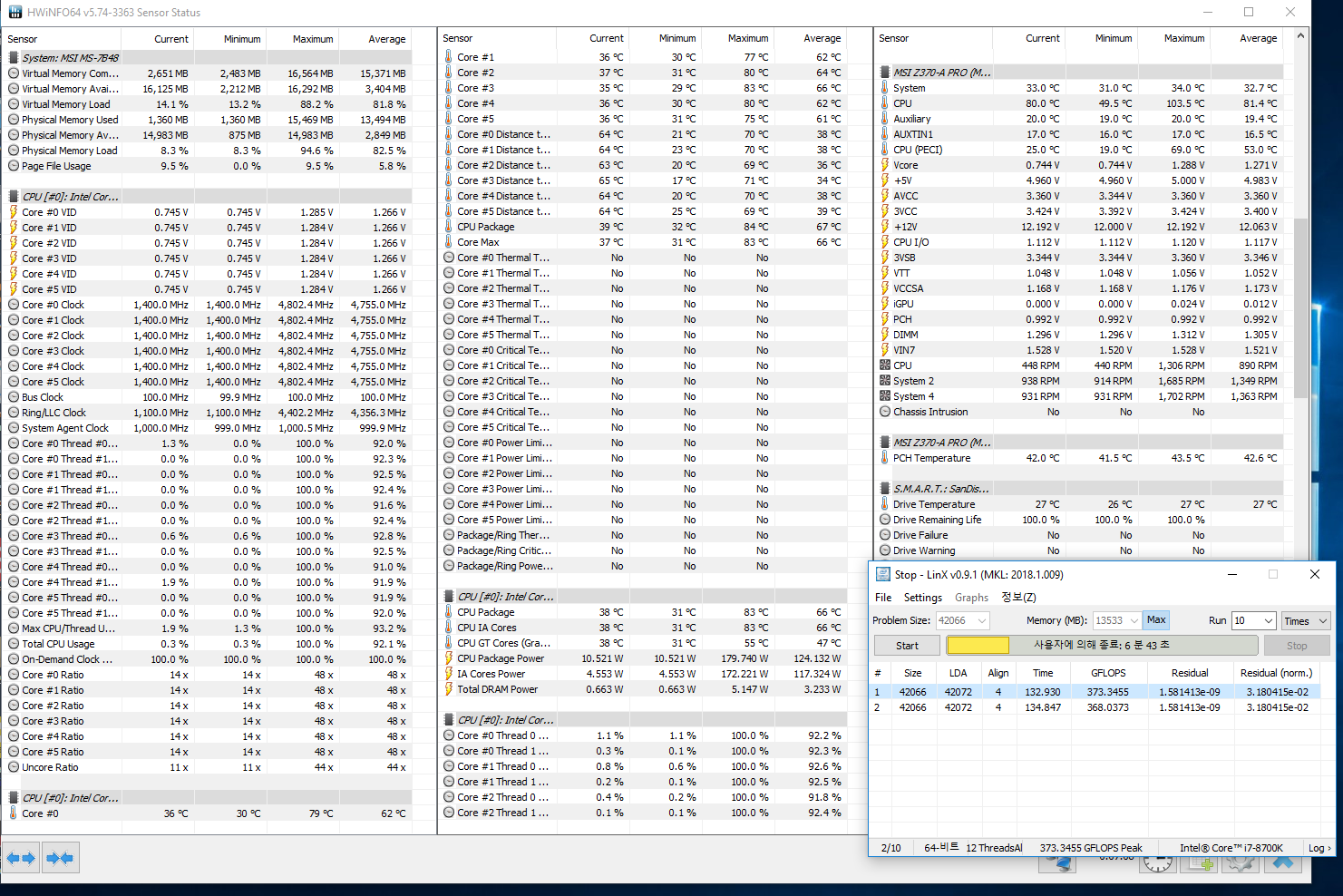Viewport: 1343px width, 896px height.
Task: Sort by the Residual (norm.) column header in LinX
Action: coord(1276,673)
